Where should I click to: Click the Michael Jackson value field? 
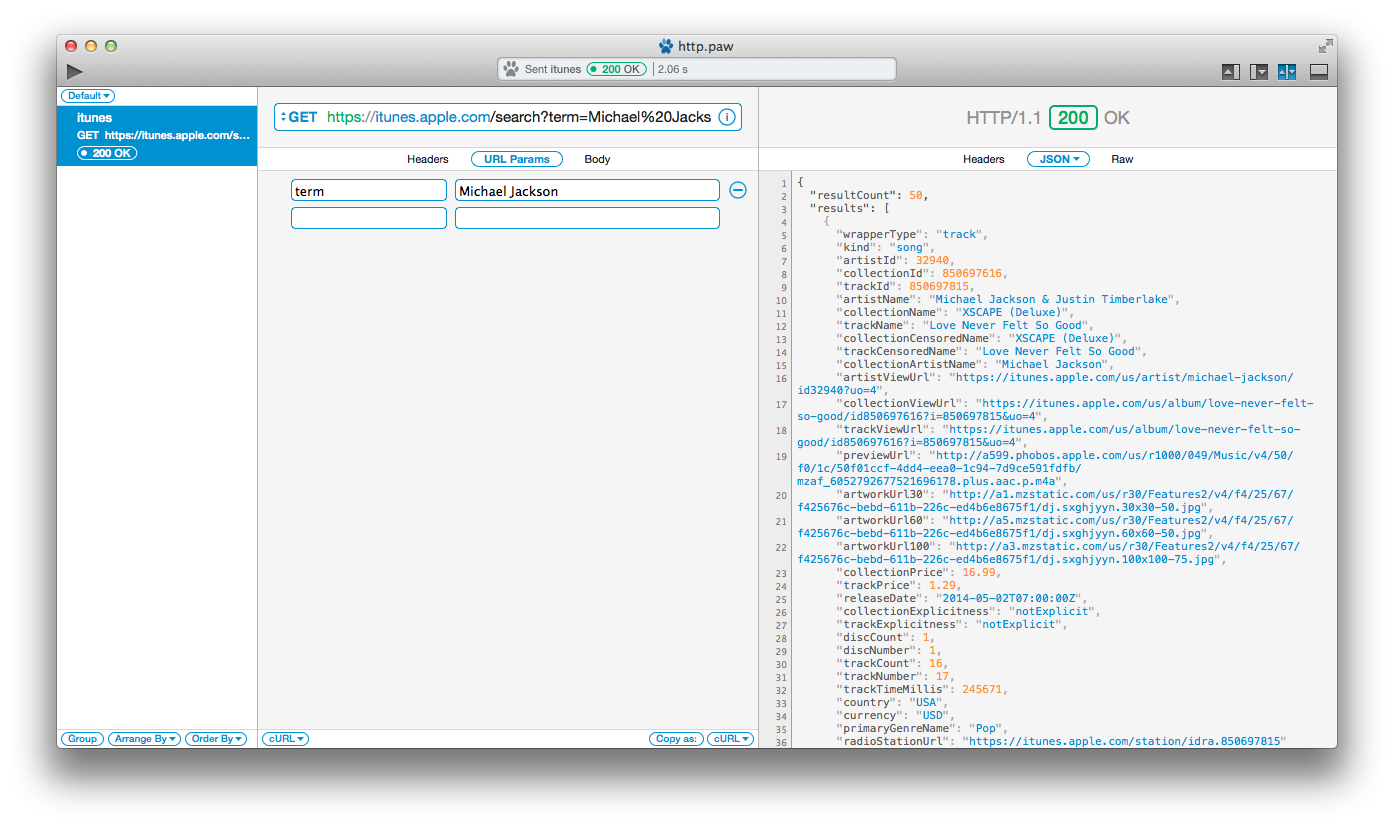587,190
